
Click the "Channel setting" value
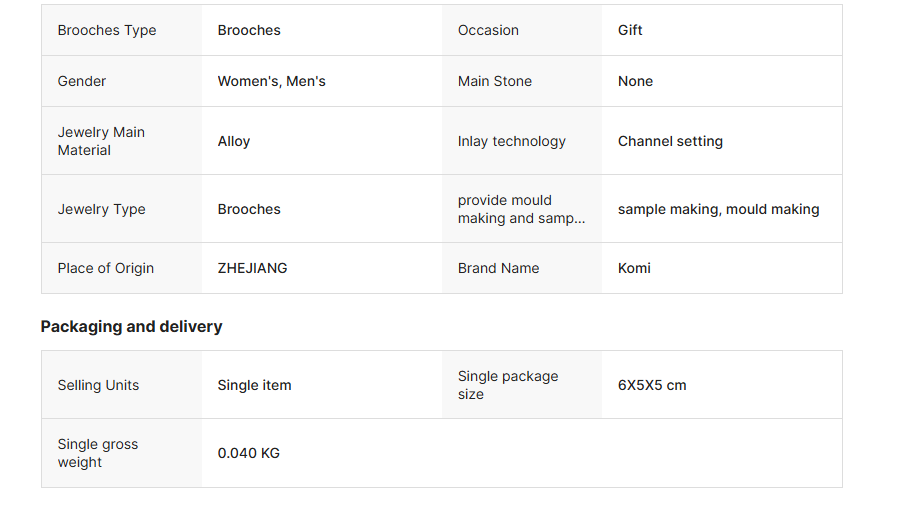click(x=670, y=141)
